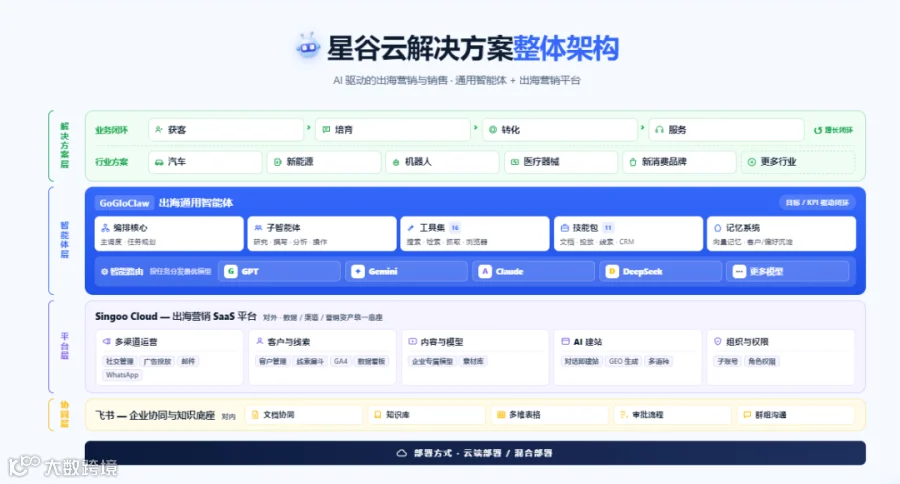Click the 目标 / KPI 驱动闭环 pill

tap(817, 203)
